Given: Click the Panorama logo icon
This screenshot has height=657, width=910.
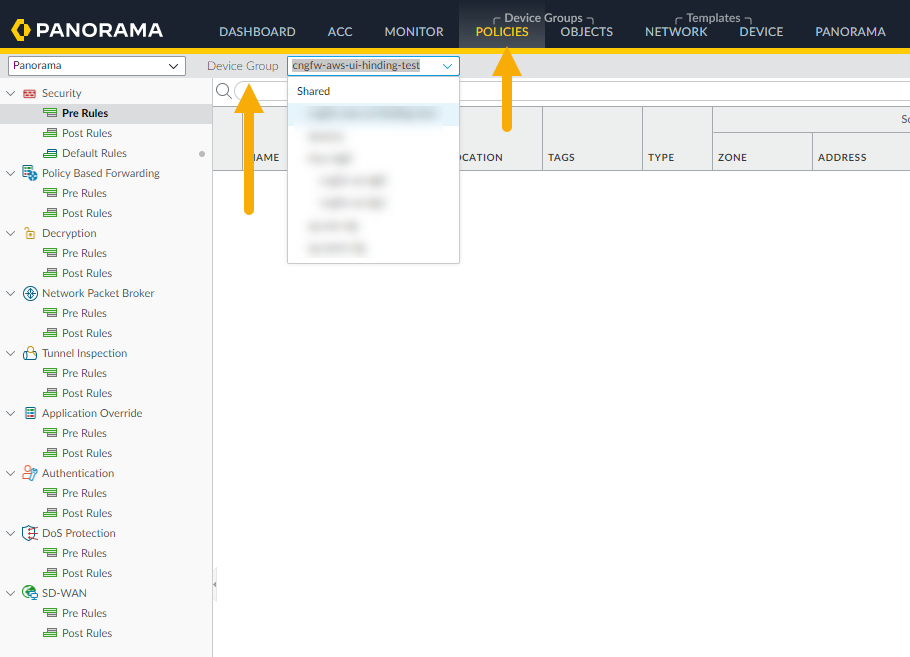Looking at the screenshot, I should click(x=21, y=30).
